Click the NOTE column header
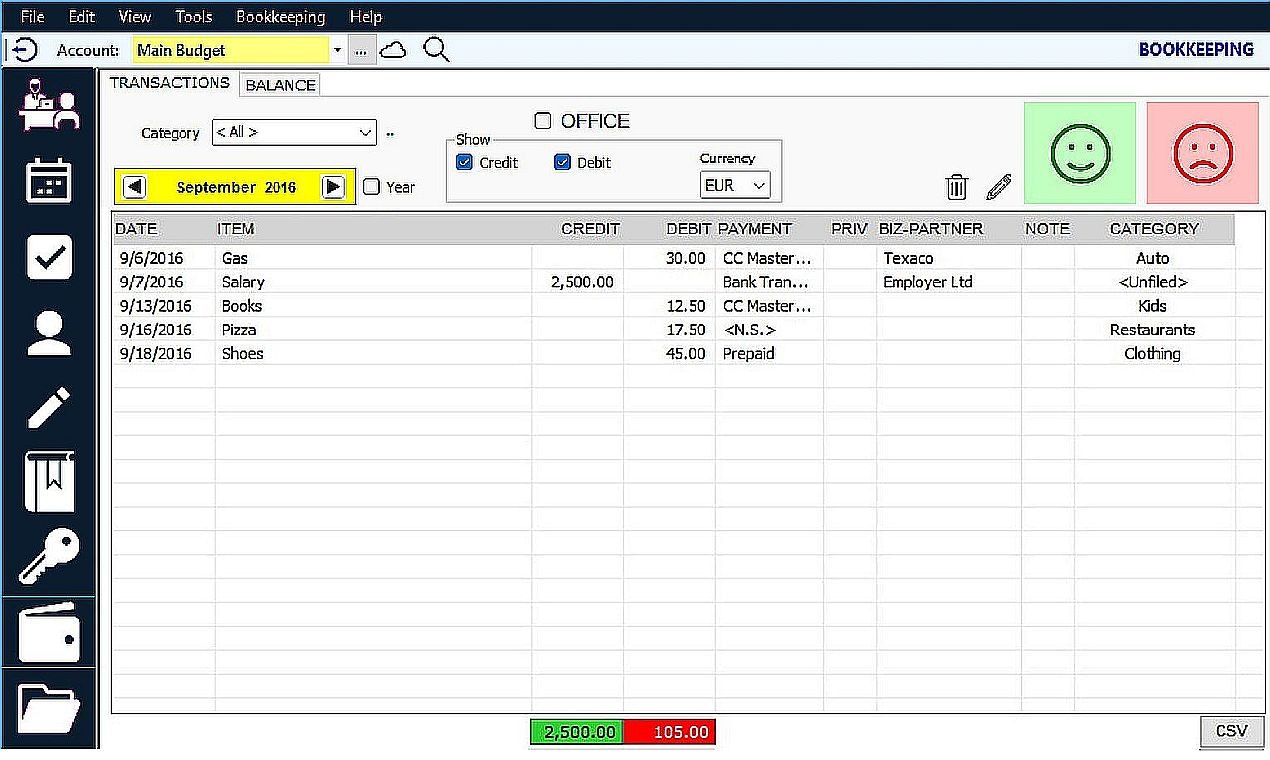 pos(1047,229)
